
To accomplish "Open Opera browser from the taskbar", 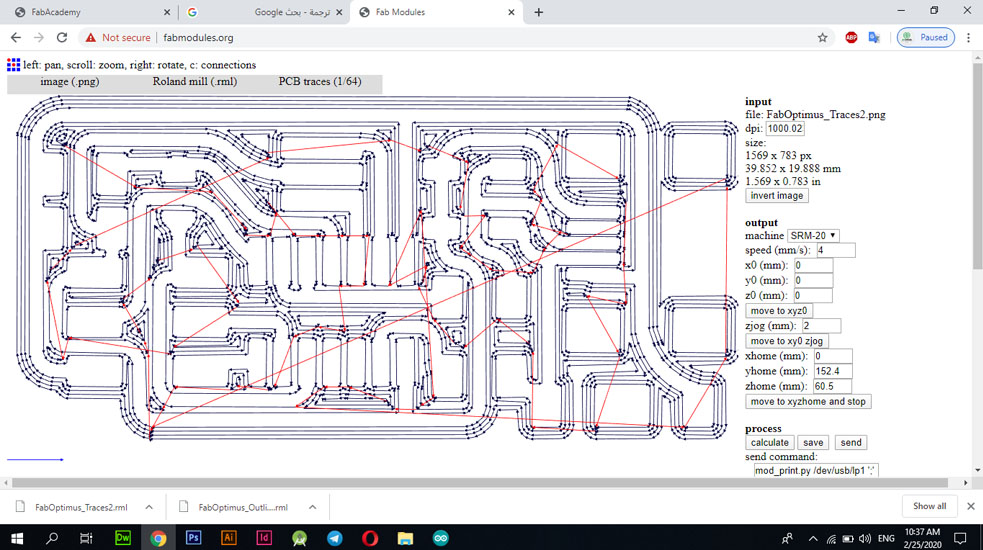I will [x=370, y=538].
